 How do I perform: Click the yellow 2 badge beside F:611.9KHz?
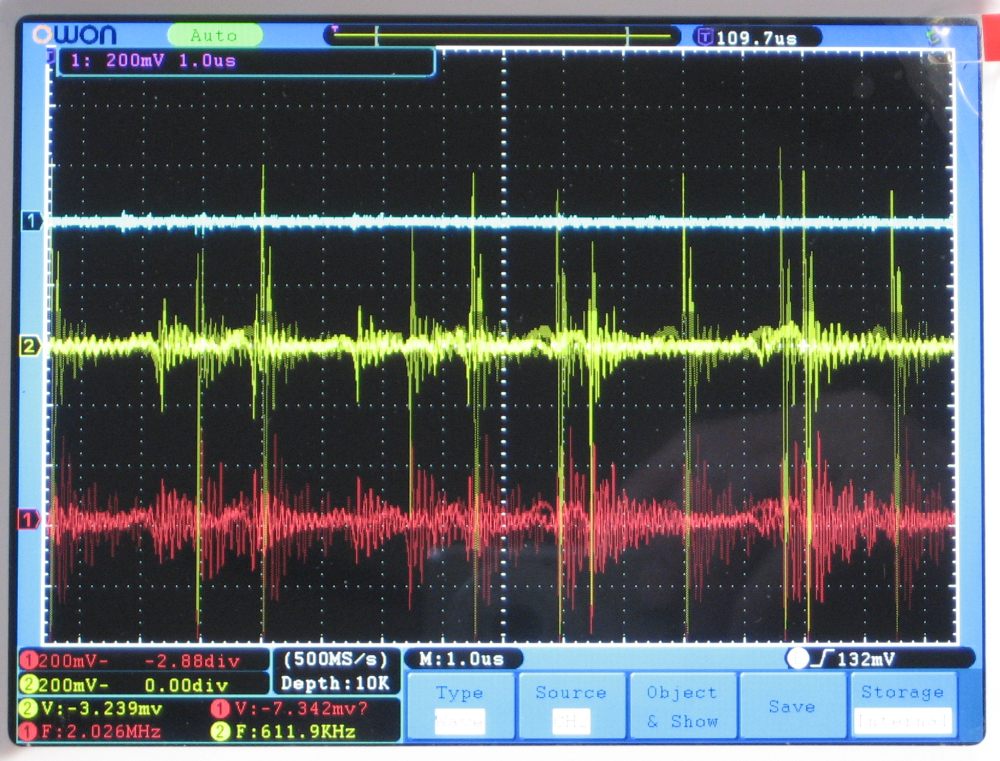tap(221, 732)
